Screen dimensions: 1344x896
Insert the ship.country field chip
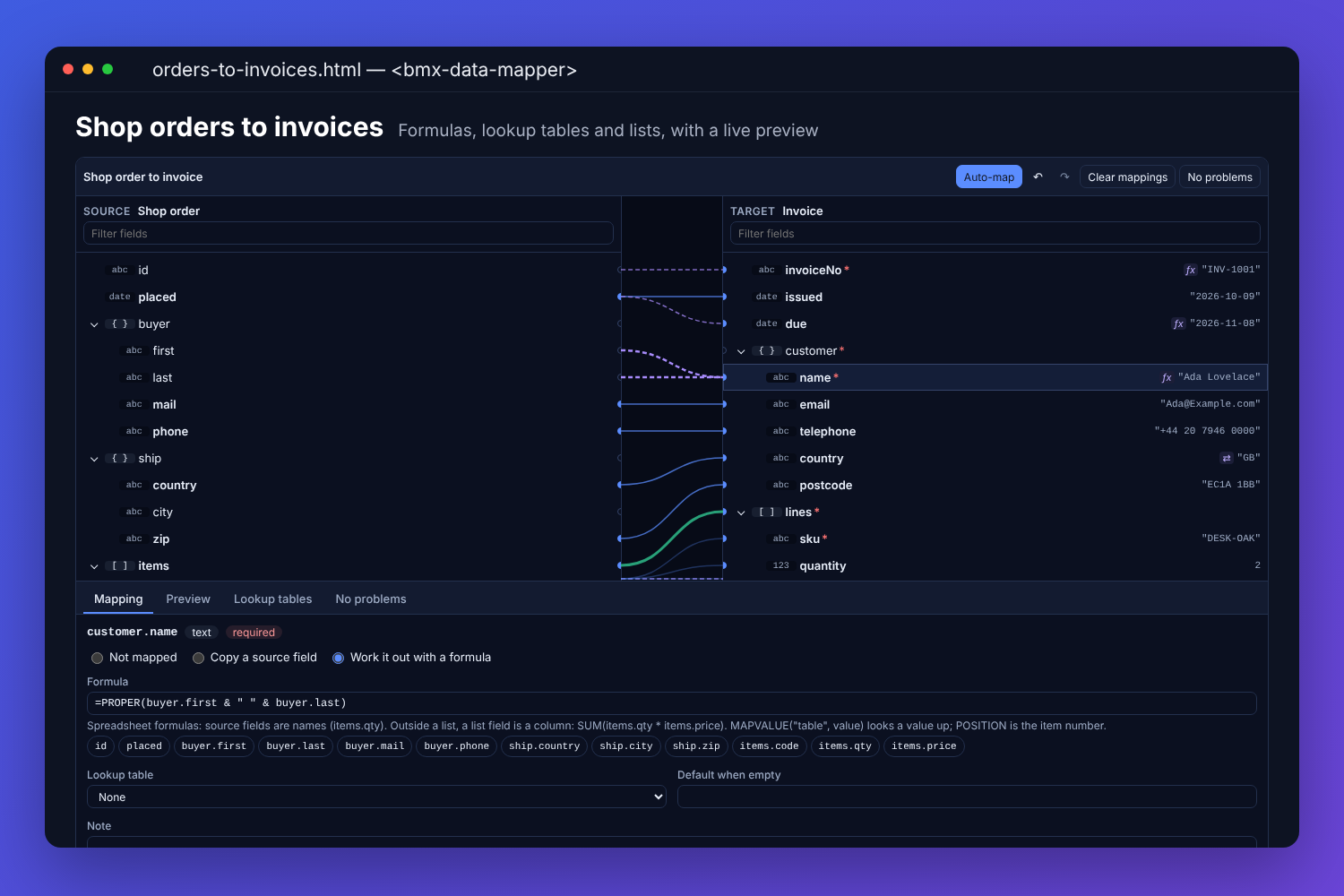pyautogui.click(x=544, y=745)
